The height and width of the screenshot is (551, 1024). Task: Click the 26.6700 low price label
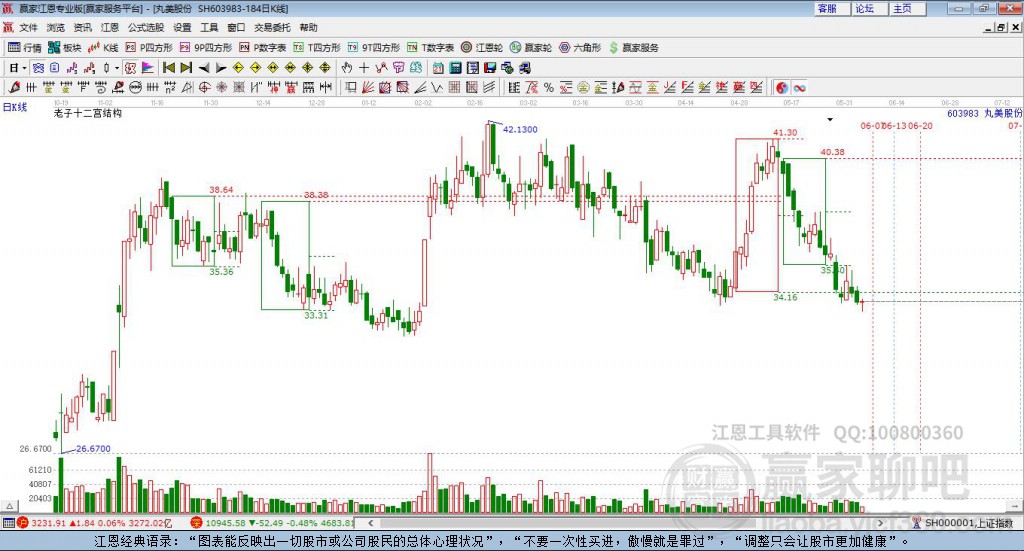93,449
